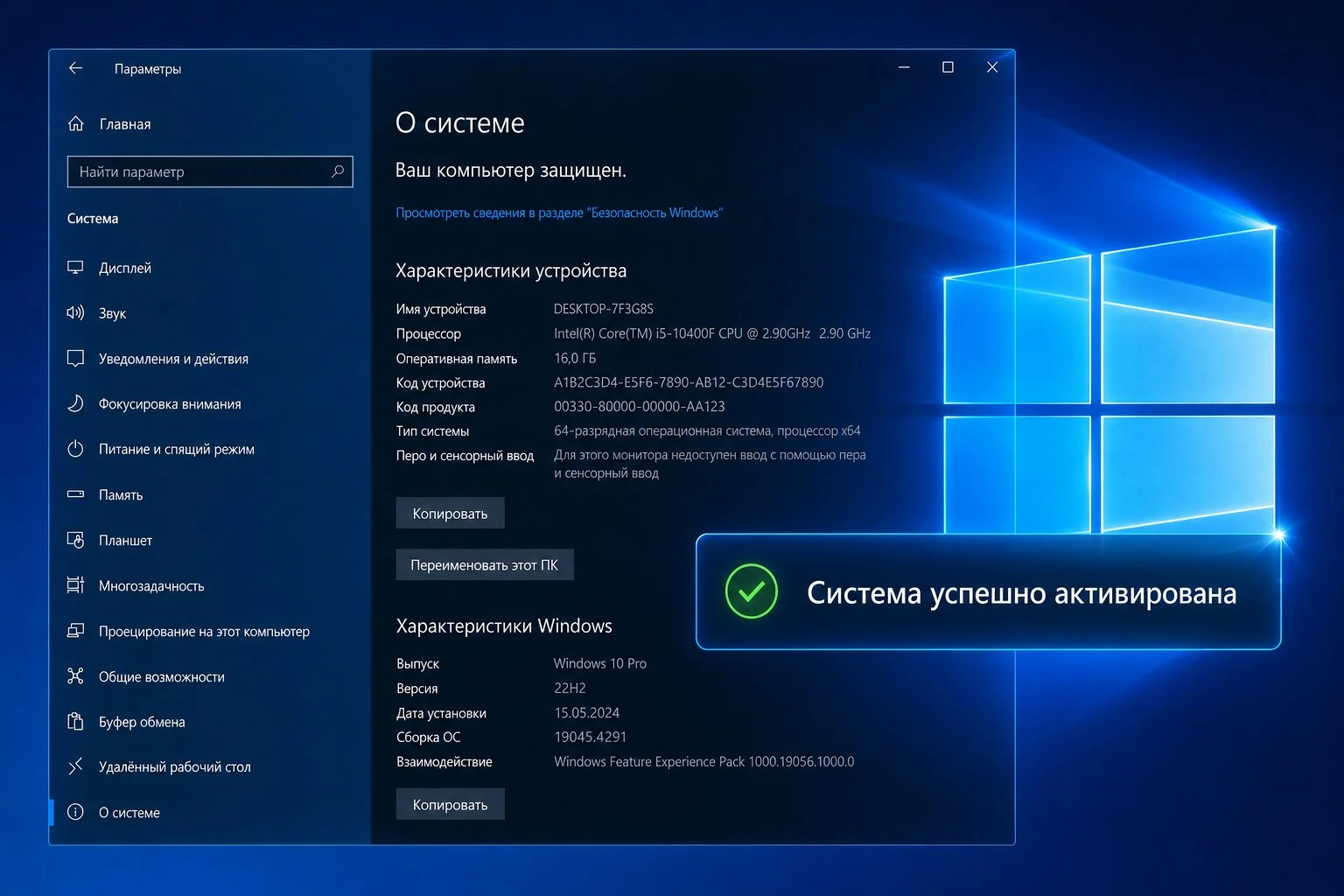Click the Проецирование на этот компьютер icon
The height and width of the screenshot is (896, 1344).
[x=76, y=631]
